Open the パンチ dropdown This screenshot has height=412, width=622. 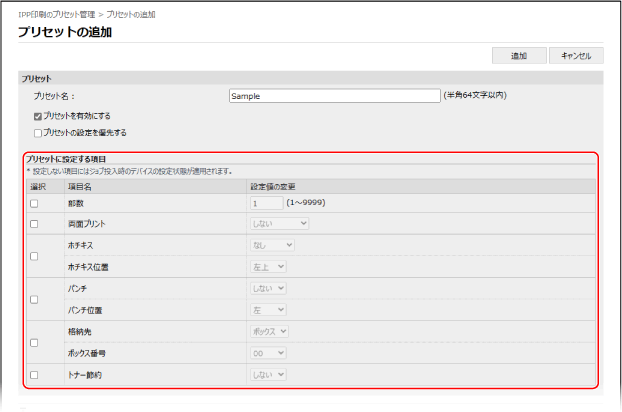(267, 288)
